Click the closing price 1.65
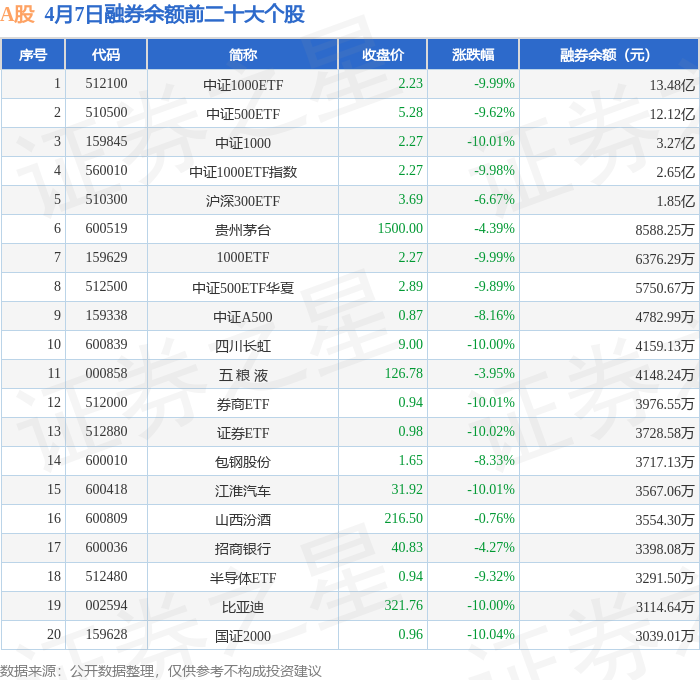Screen dimensions: 700x680 (410, 461)
